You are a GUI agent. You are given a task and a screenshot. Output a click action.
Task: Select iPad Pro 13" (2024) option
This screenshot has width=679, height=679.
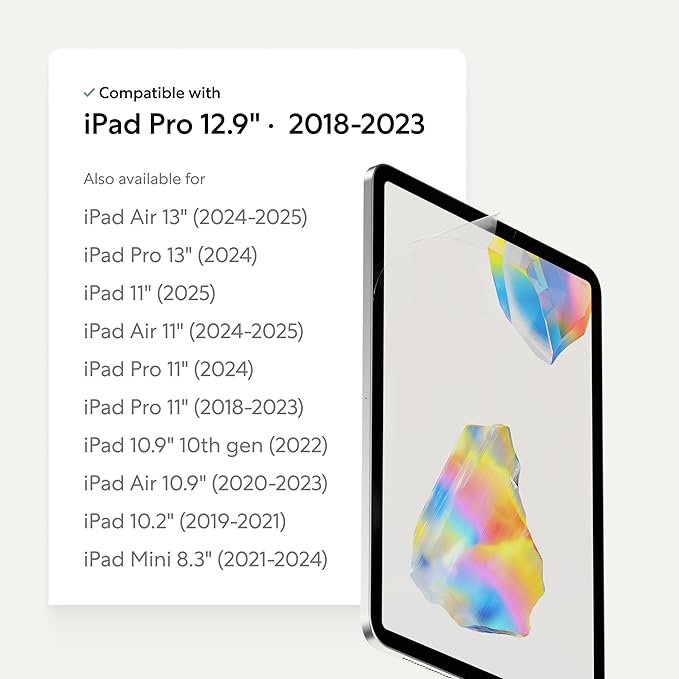pos(170,255)
